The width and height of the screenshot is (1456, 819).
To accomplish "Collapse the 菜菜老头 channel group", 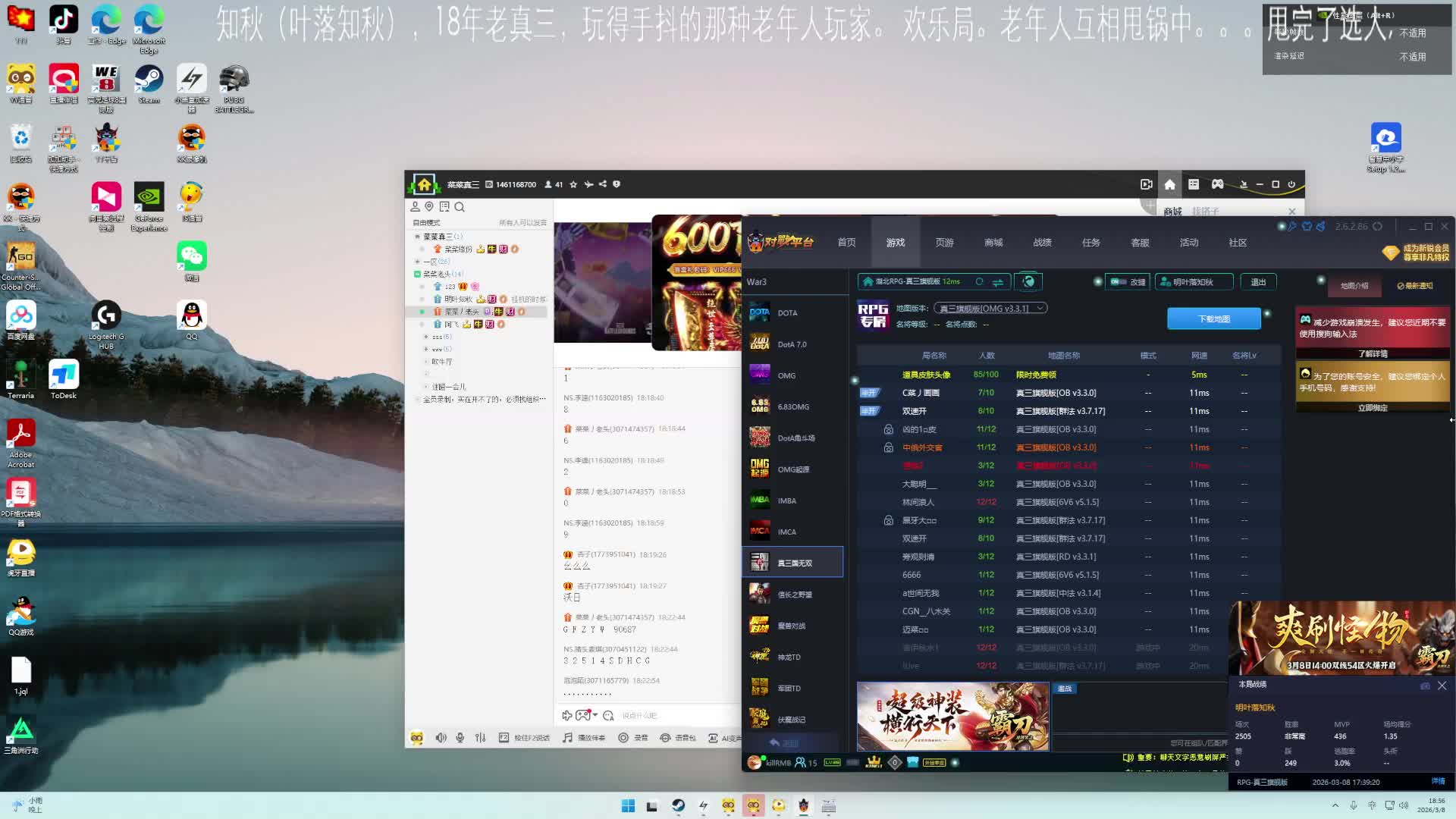I will point(417,274).
